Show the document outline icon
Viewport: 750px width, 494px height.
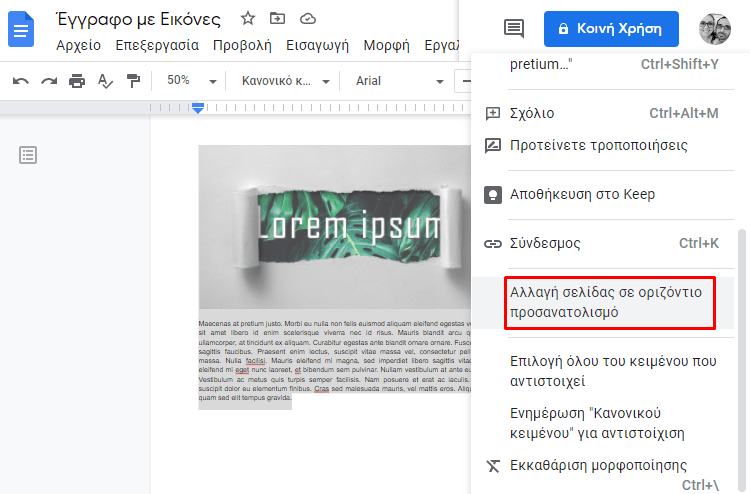(28, 155)
